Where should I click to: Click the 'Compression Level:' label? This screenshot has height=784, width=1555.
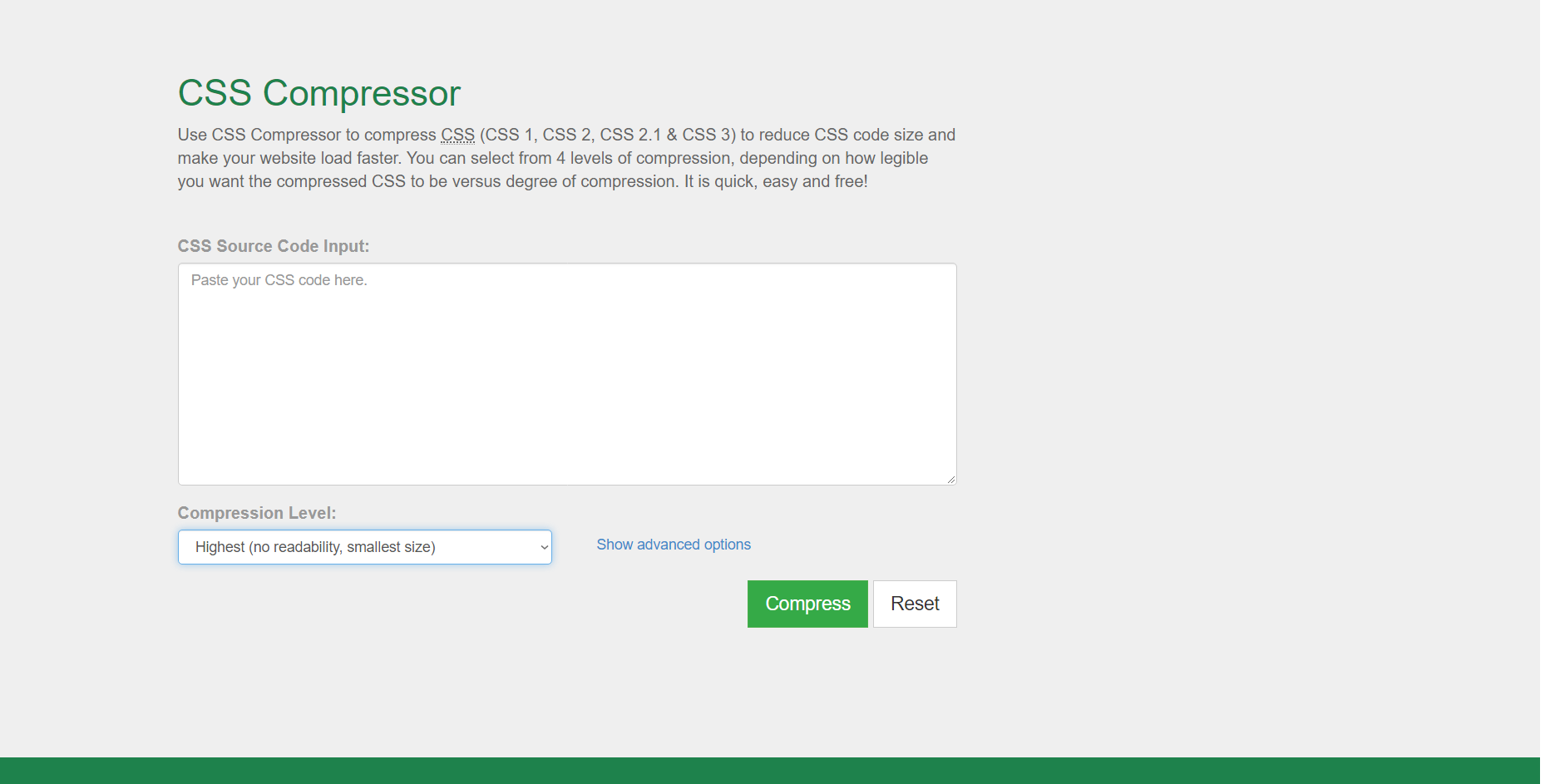tap(257, 513)
